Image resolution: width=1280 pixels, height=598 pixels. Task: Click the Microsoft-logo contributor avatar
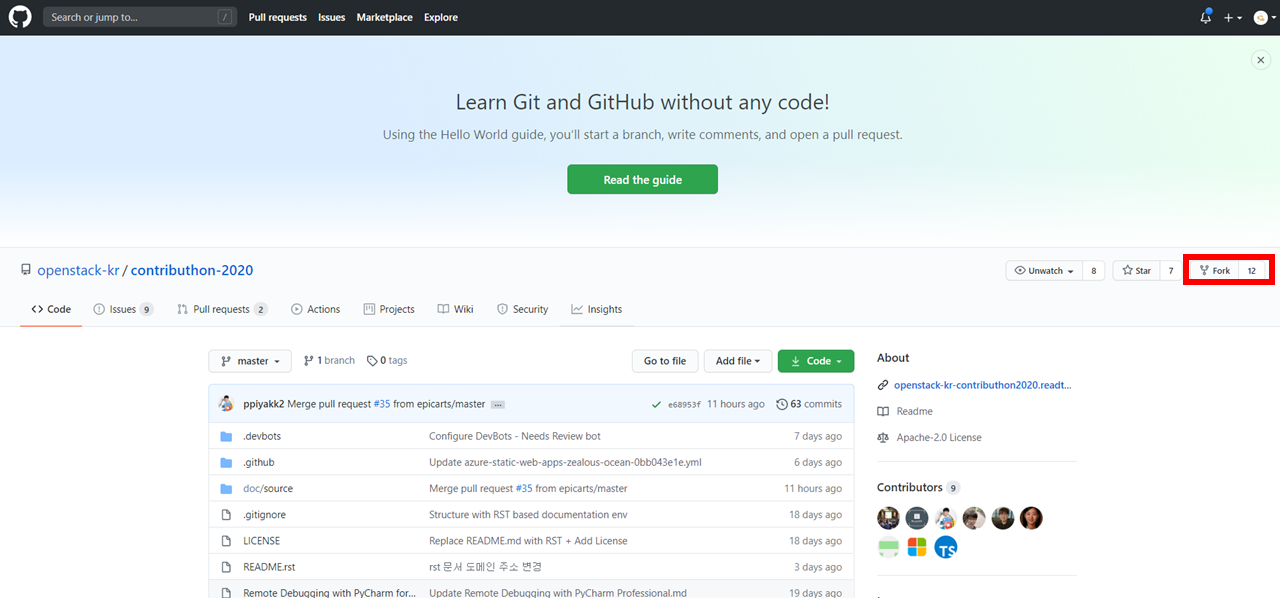coord(917,547)
